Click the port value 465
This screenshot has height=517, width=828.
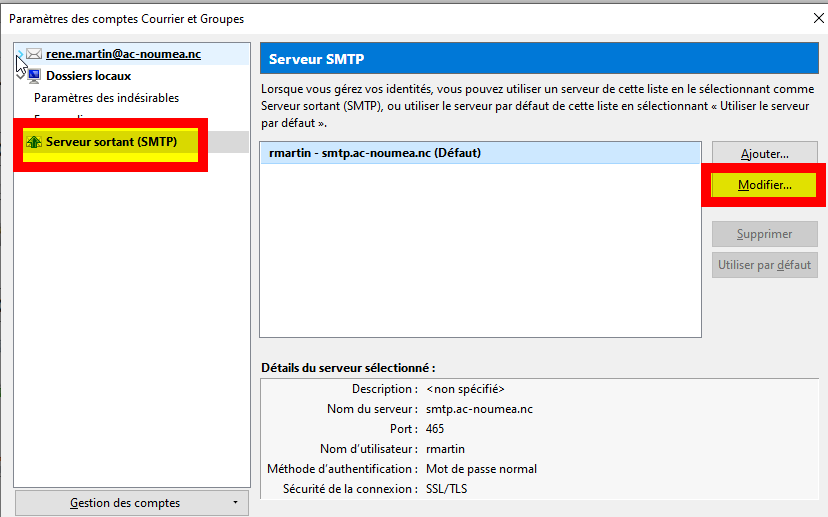click(435, 429)
